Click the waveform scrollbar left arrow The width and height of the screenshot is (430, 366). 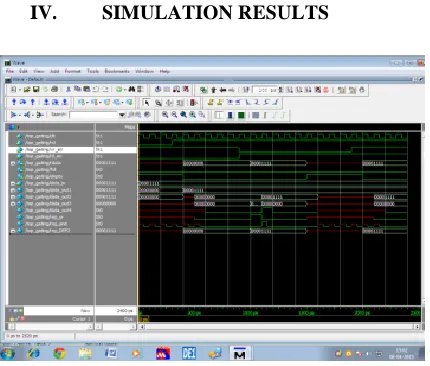pyautogui.click(x=142, y=327)
